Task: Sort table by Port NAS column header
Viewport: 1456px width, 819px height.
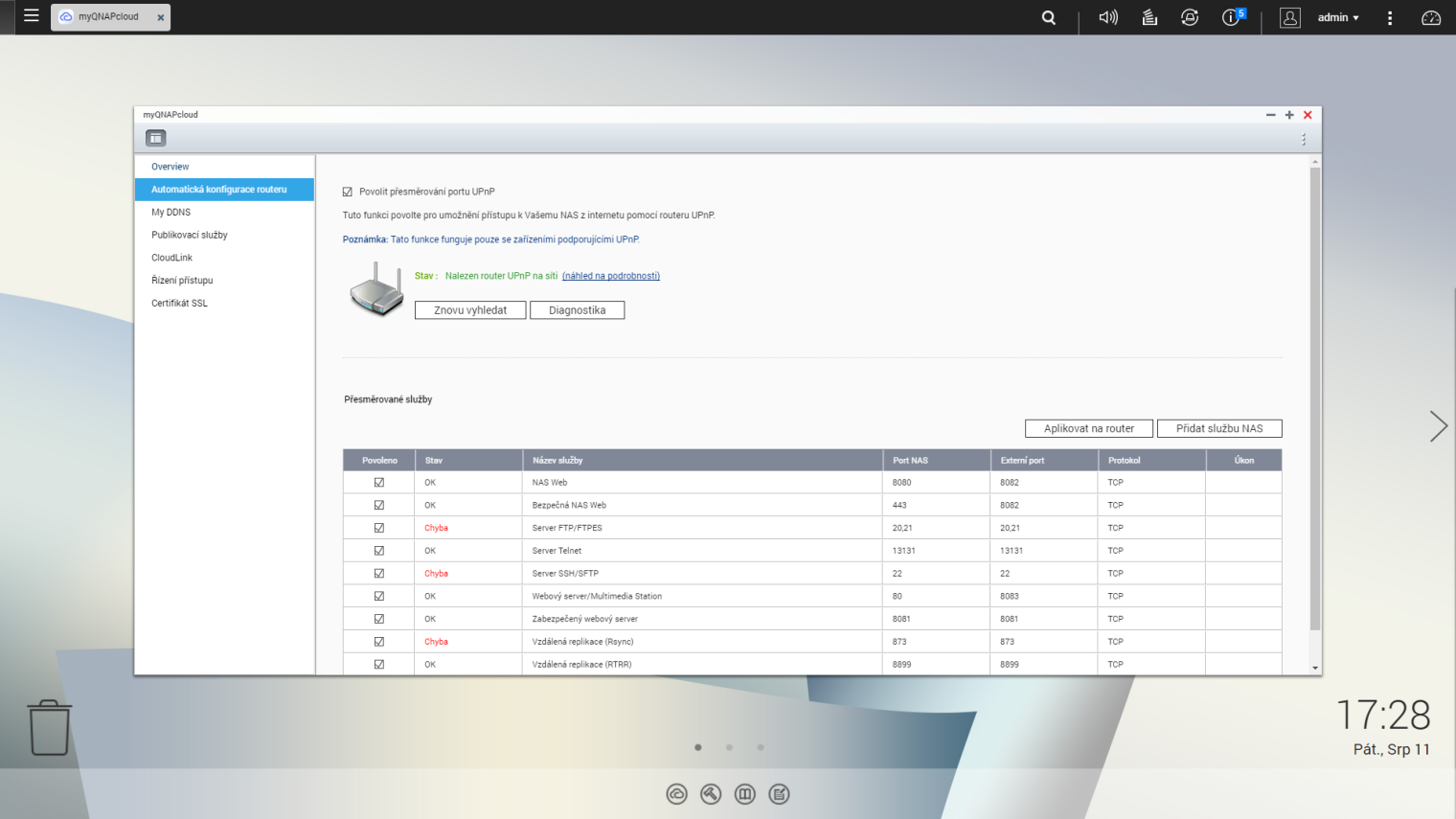Action: (936, 461)
